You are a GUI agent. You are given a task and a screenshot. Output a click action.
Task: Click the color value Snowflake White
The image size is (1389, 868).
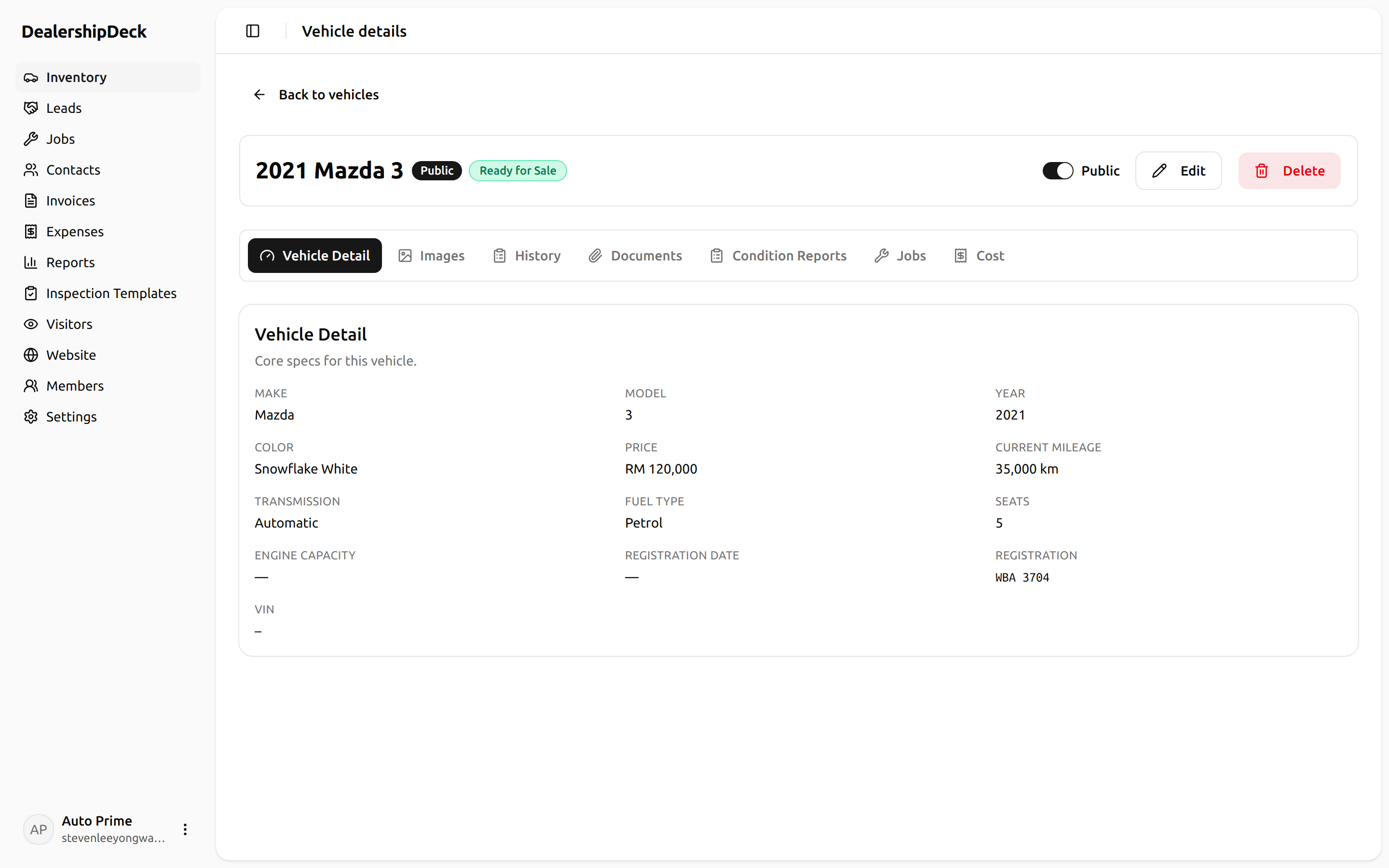(306, 469)
